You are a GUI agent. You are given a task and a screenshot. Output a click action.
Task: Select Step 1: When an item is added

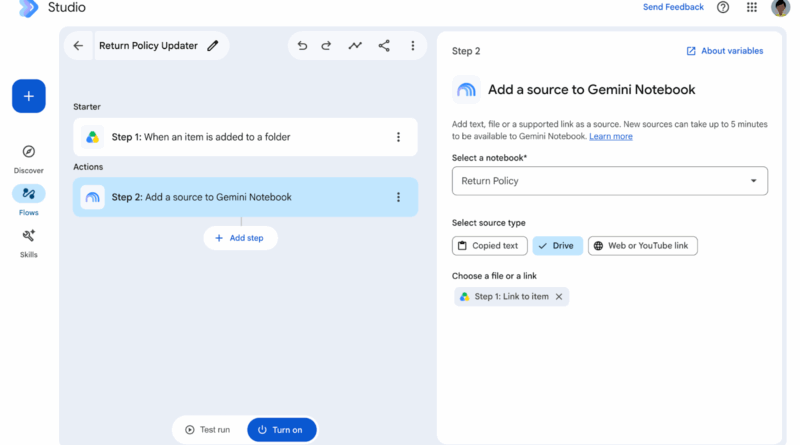(x=245, y=137)
